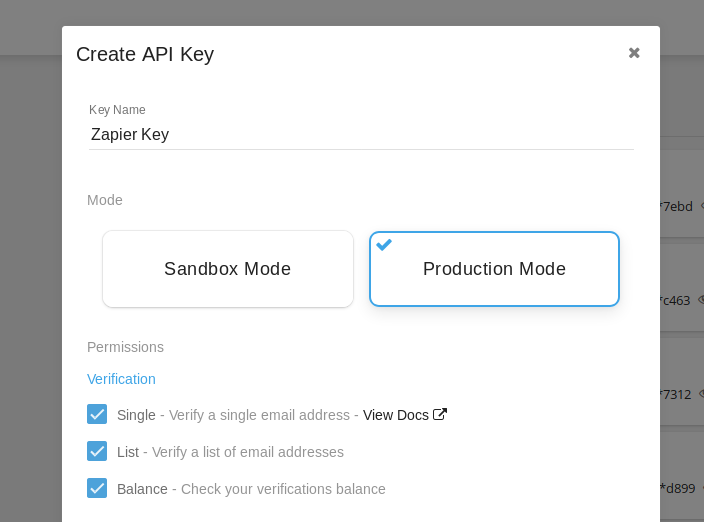Screen dimensions: 704x522
Task: Click the masked key ending in d899
Action: (x=678, y=488)
